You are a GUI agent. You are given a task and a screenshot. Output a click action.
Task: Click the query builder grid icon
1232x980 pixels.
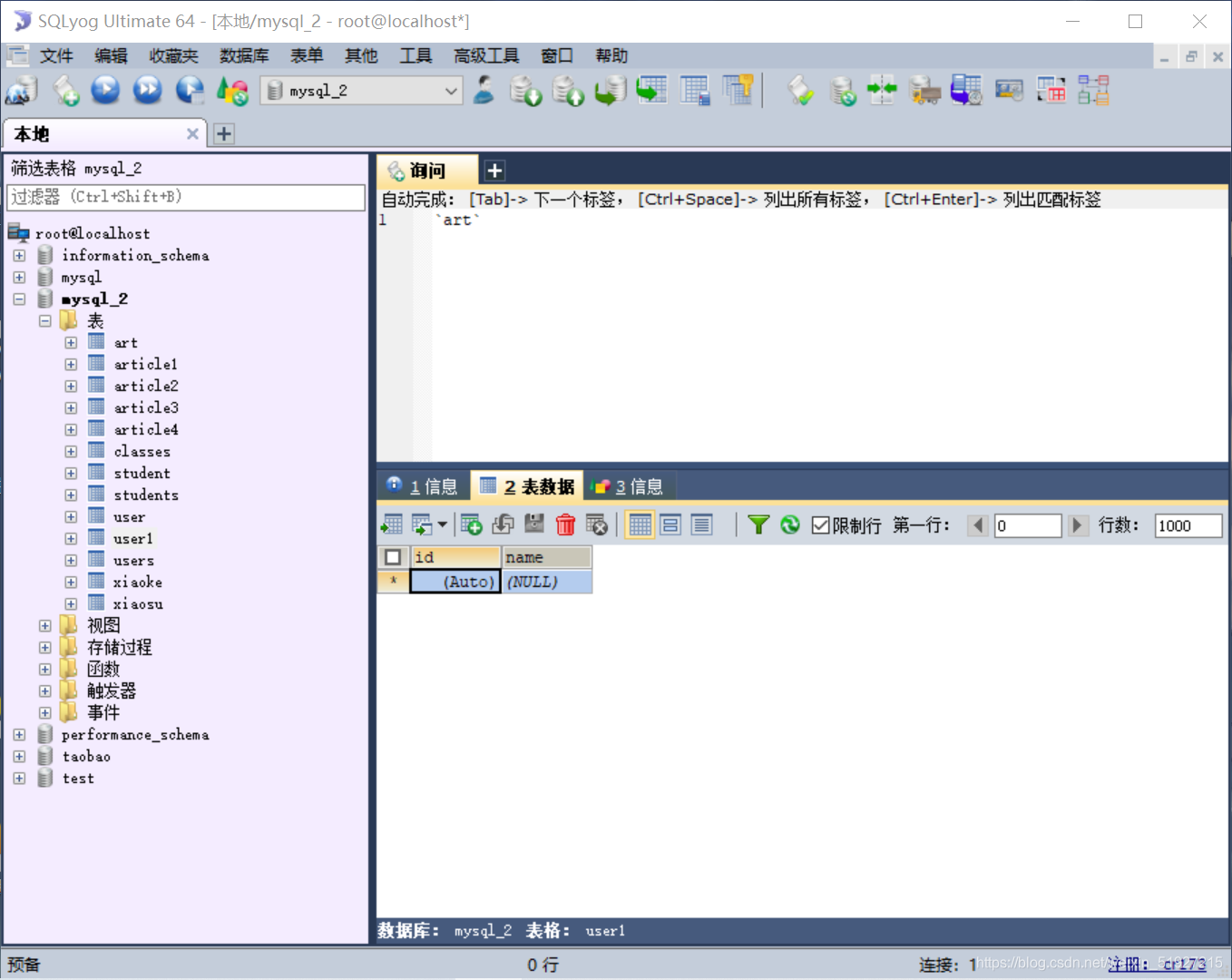pos(1051,90)
